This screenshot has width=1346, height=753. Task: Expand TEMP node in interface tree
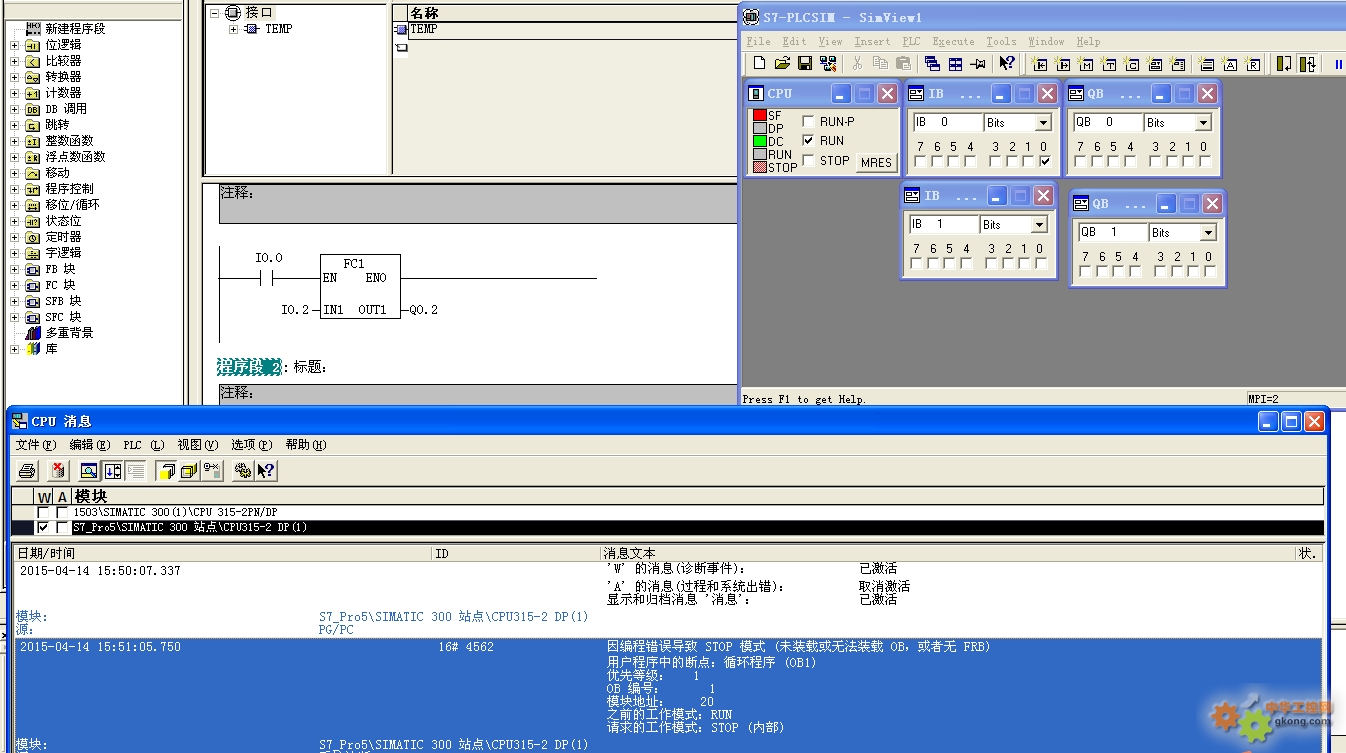(234, 29)
